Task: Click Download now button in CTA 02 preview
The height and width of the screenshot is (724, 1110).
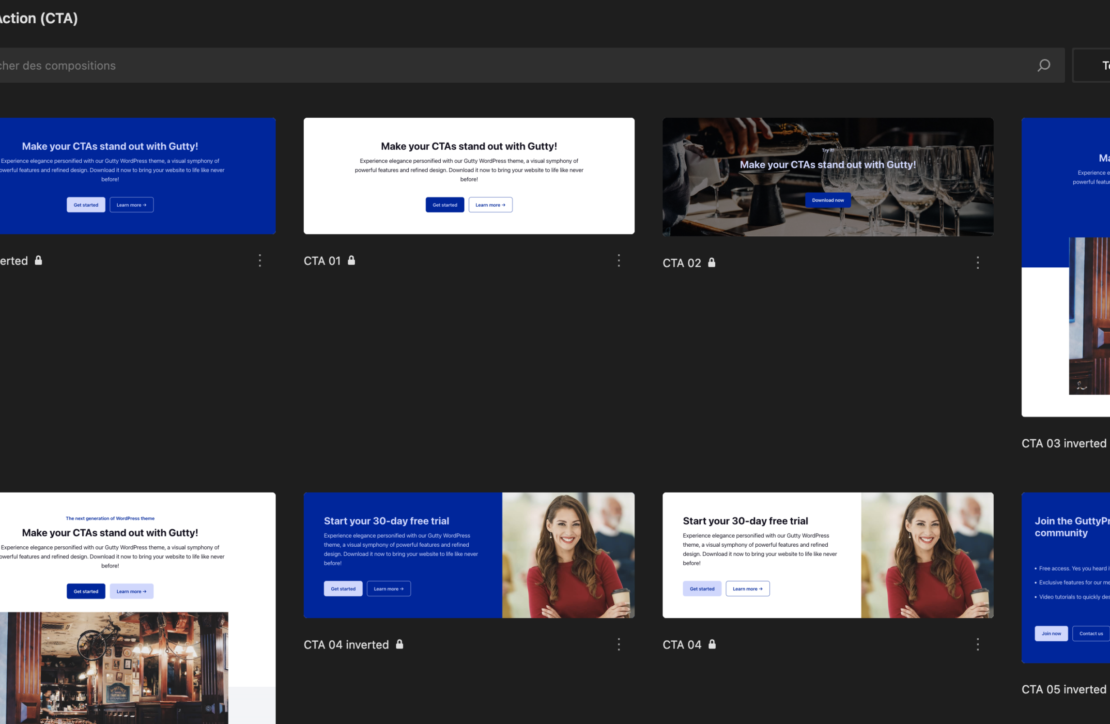Action: coord(828,200)
